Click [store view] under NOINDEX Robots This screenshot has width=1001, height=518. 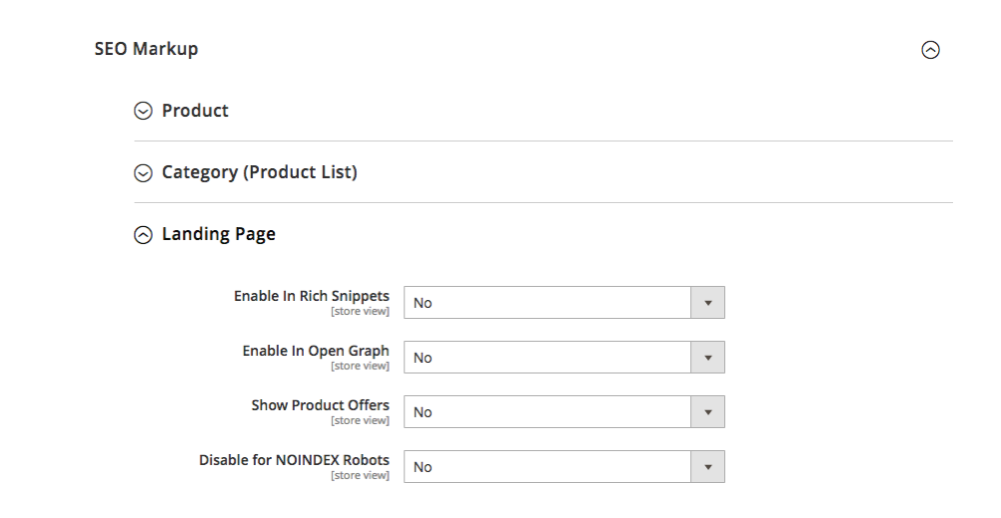tap(360, 475)
